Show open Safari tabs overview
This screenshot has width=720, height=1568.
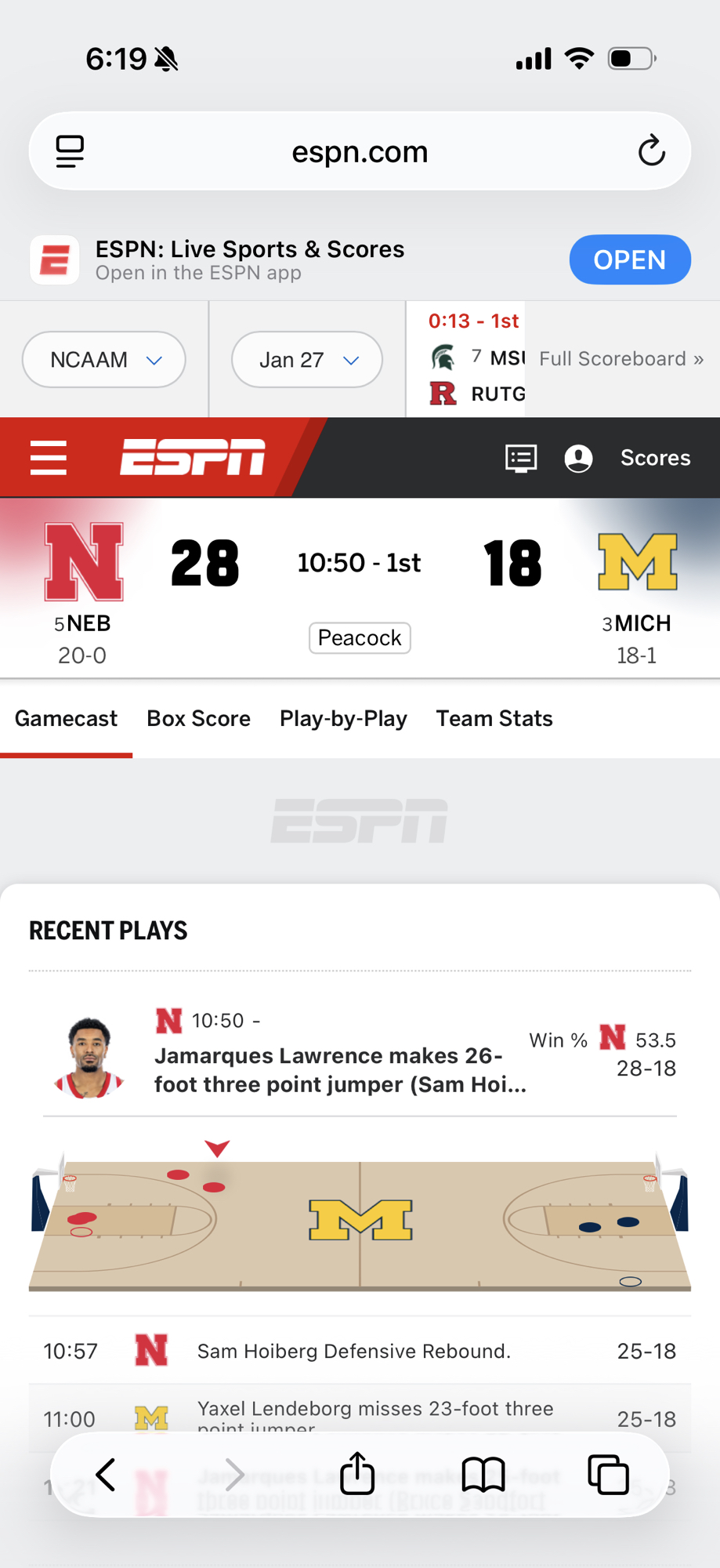tap(608, 1475)
